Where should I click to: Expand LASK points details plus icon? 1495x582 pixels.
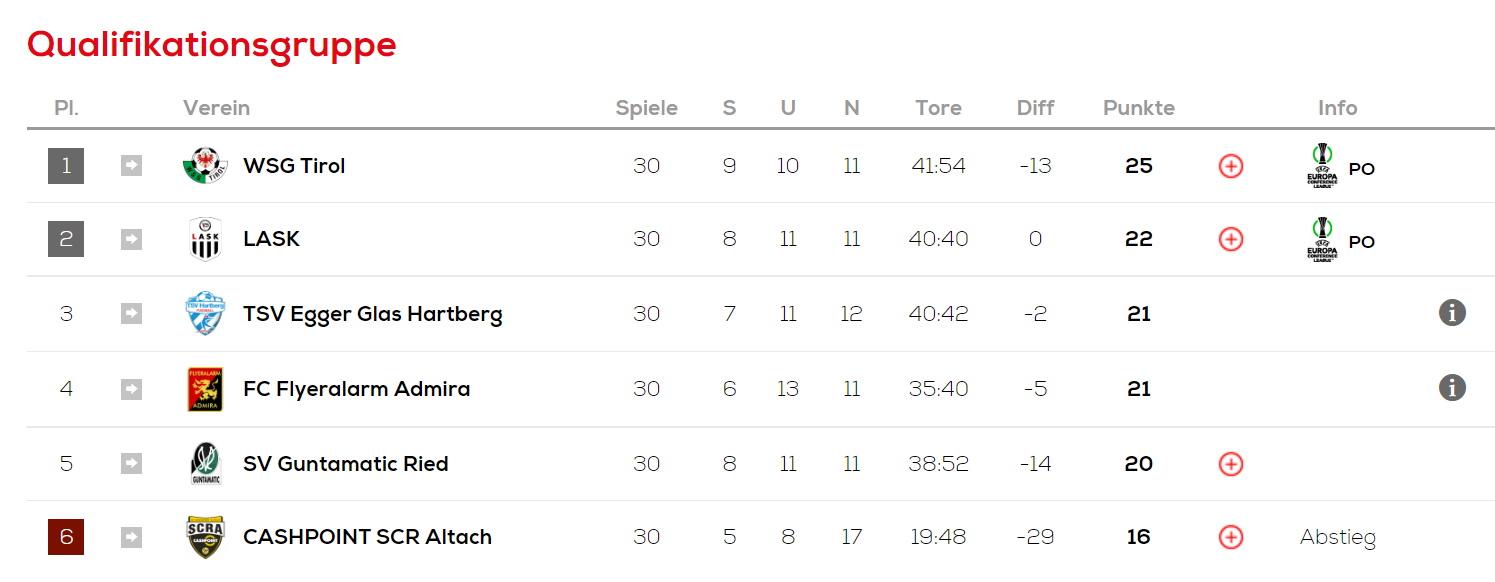[1231, 239]
